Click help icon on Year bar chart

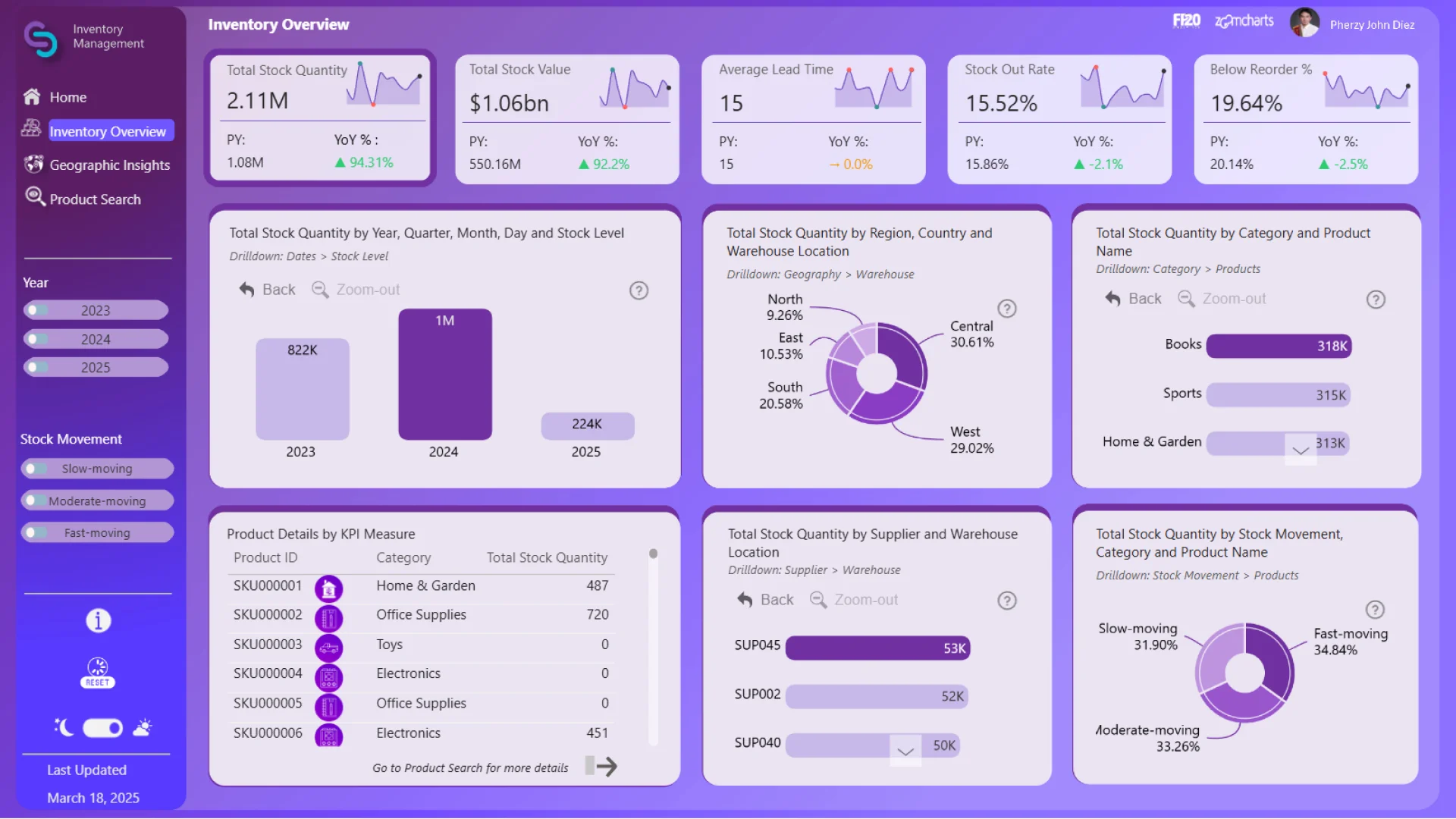tap(639, 290)
